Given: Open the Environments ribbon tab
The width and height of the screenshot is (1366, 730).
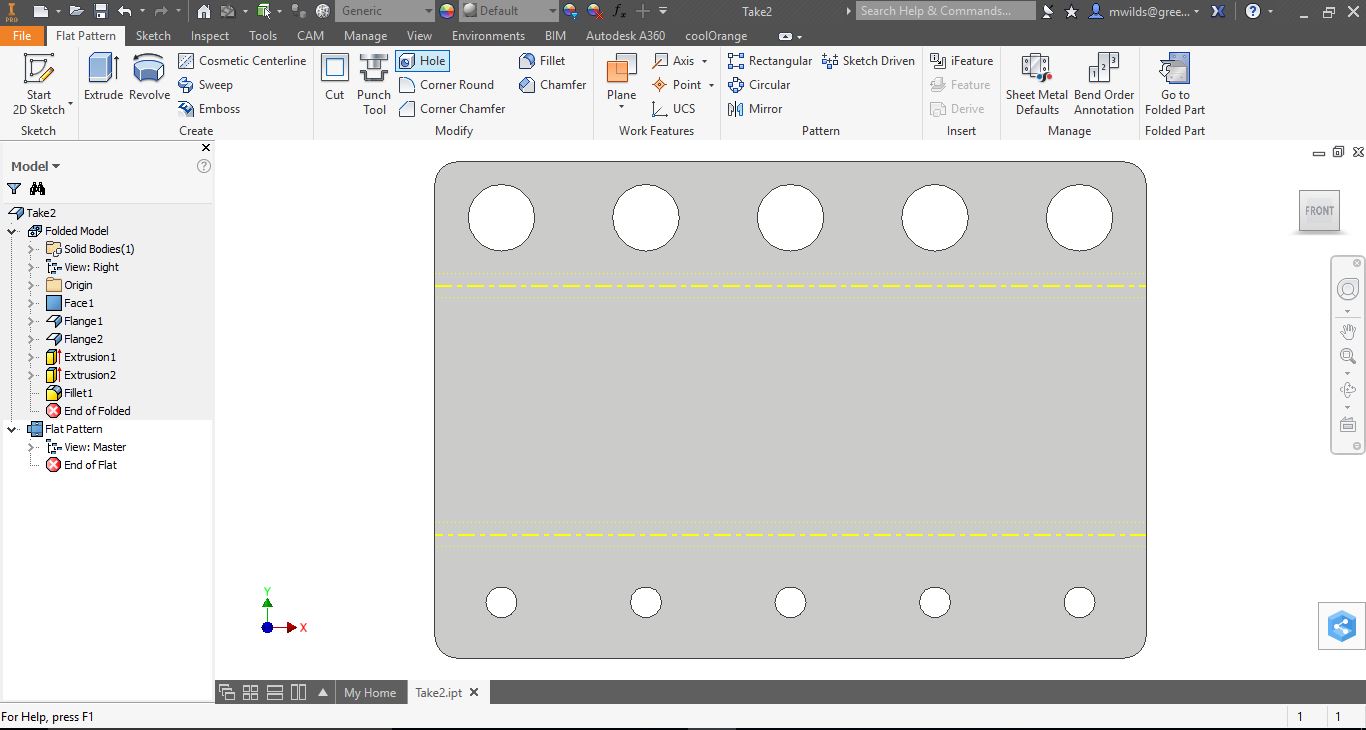Looking at the screenshot, I should (488, 36).
